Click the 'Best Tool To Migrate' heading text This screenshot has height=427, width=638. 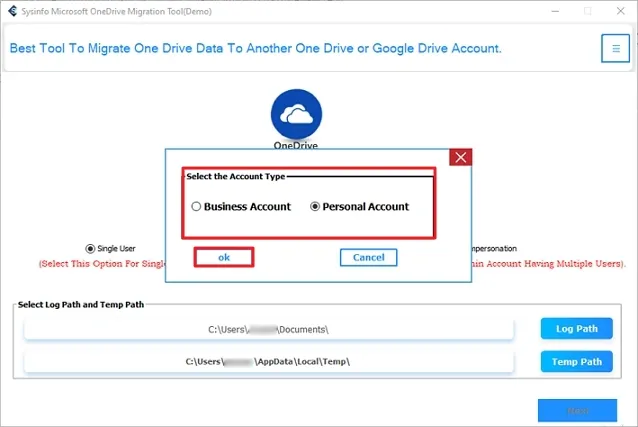click(256, 48)
